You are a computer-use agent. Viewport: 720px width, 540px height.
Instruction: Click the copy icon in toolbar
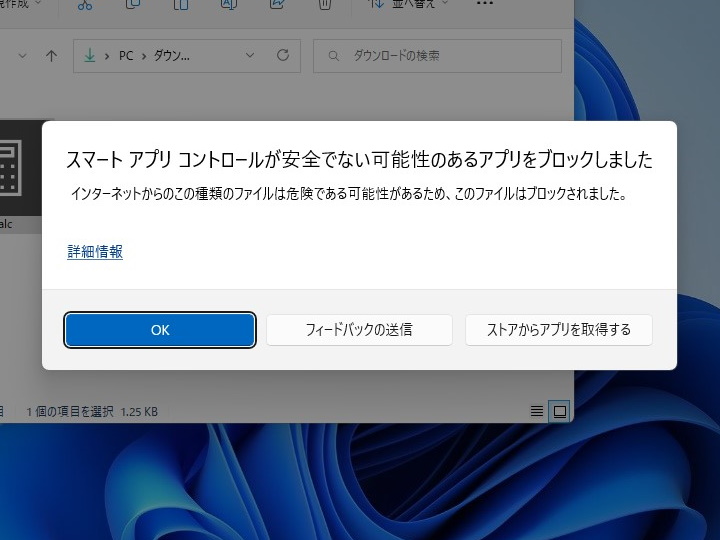(133, 5)
